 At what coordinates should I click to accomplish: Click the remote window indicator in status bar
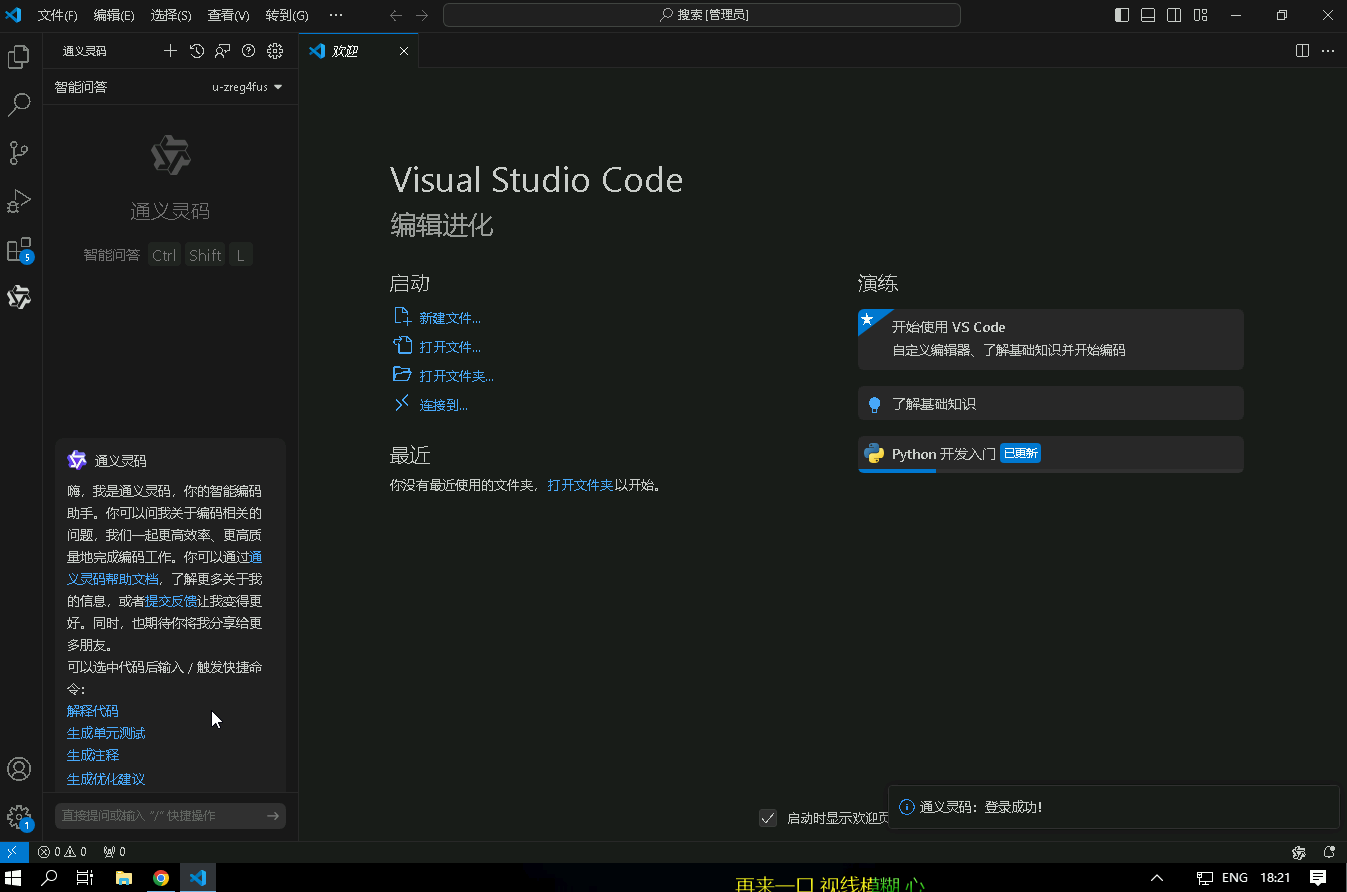[14, 852]
